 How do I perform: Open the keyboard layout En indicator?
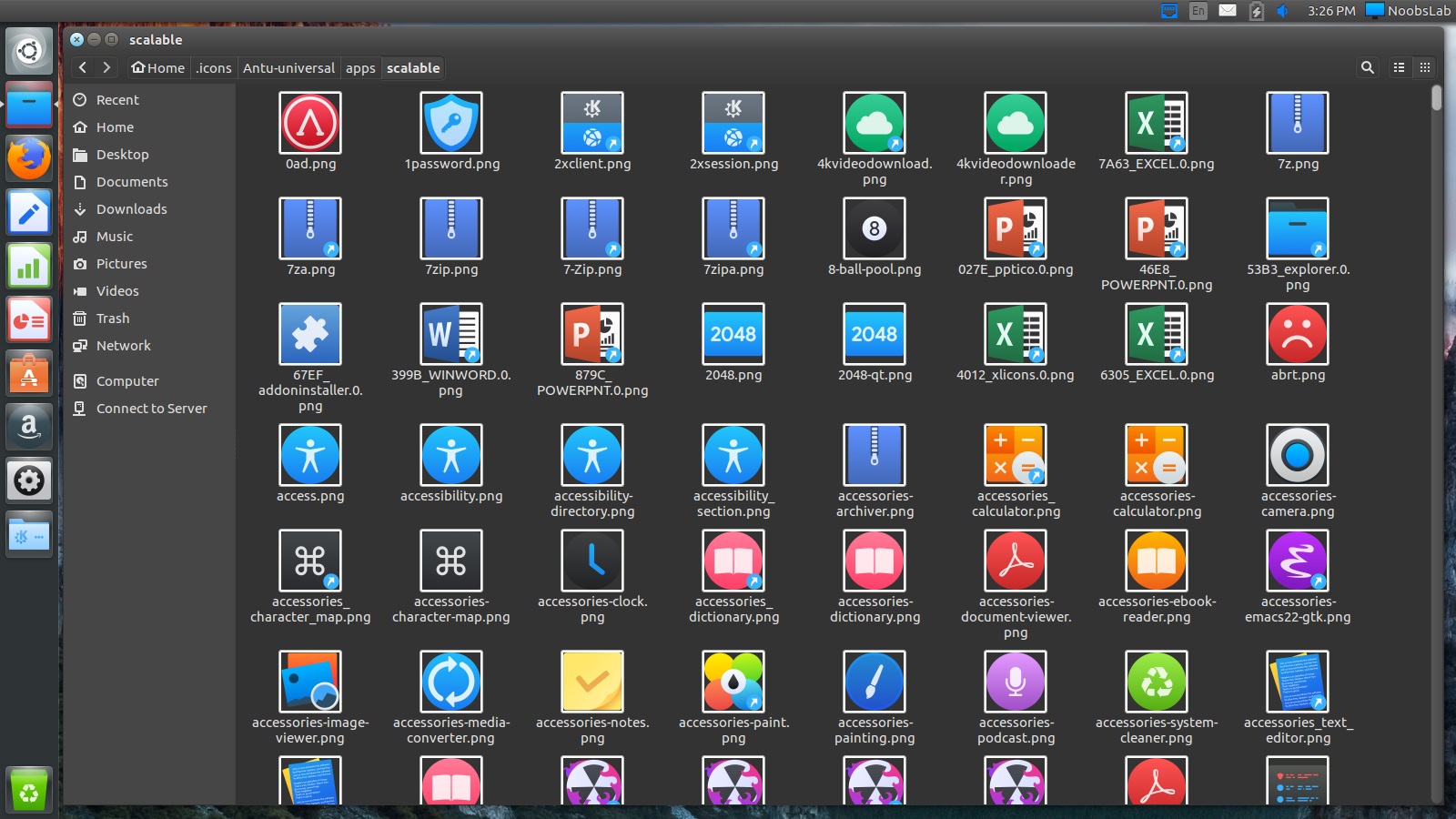(x=1198, y=12)
